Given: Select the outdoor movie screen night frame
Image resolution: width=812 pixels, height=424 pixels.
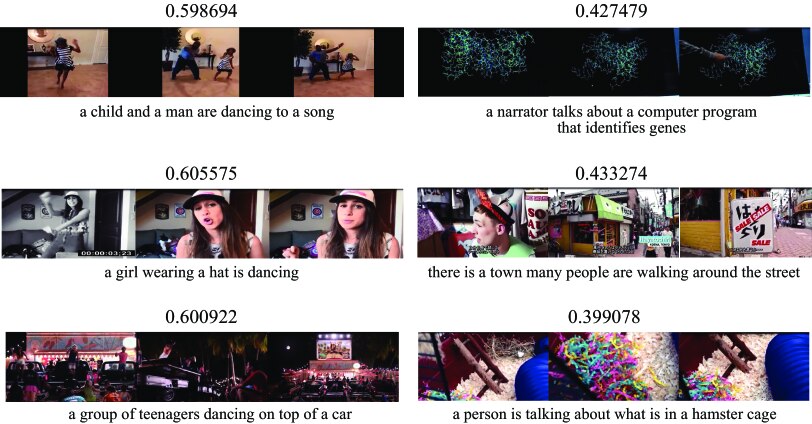Looking at the screenshot, I should (334, 367).
